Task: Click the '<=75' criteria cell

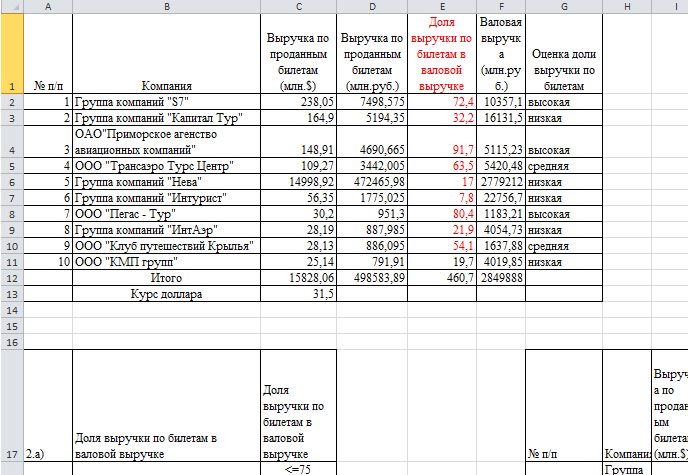Action: click(x=299, y=468)
